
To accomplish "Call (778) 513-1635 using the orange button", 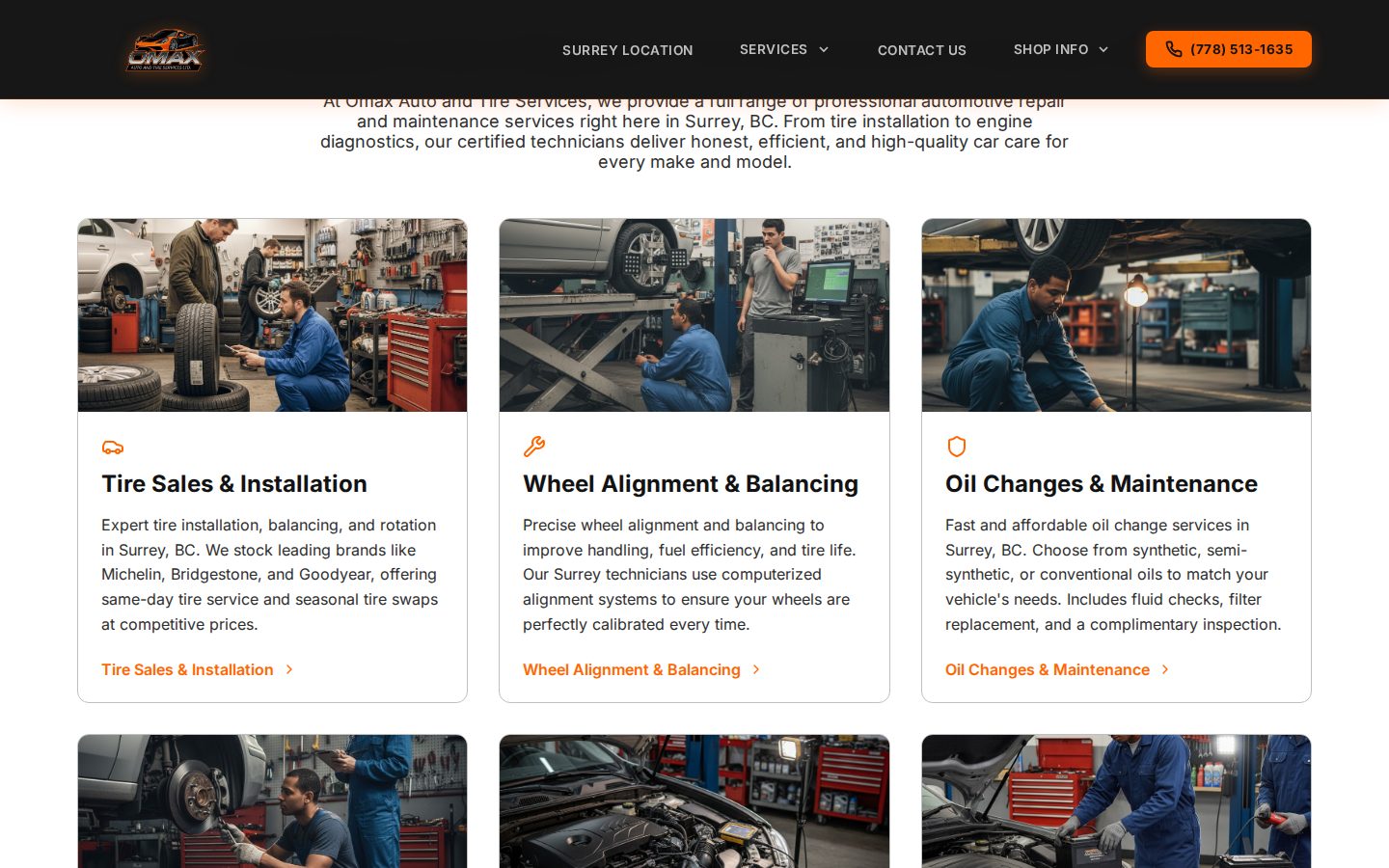I will 1229,49.
